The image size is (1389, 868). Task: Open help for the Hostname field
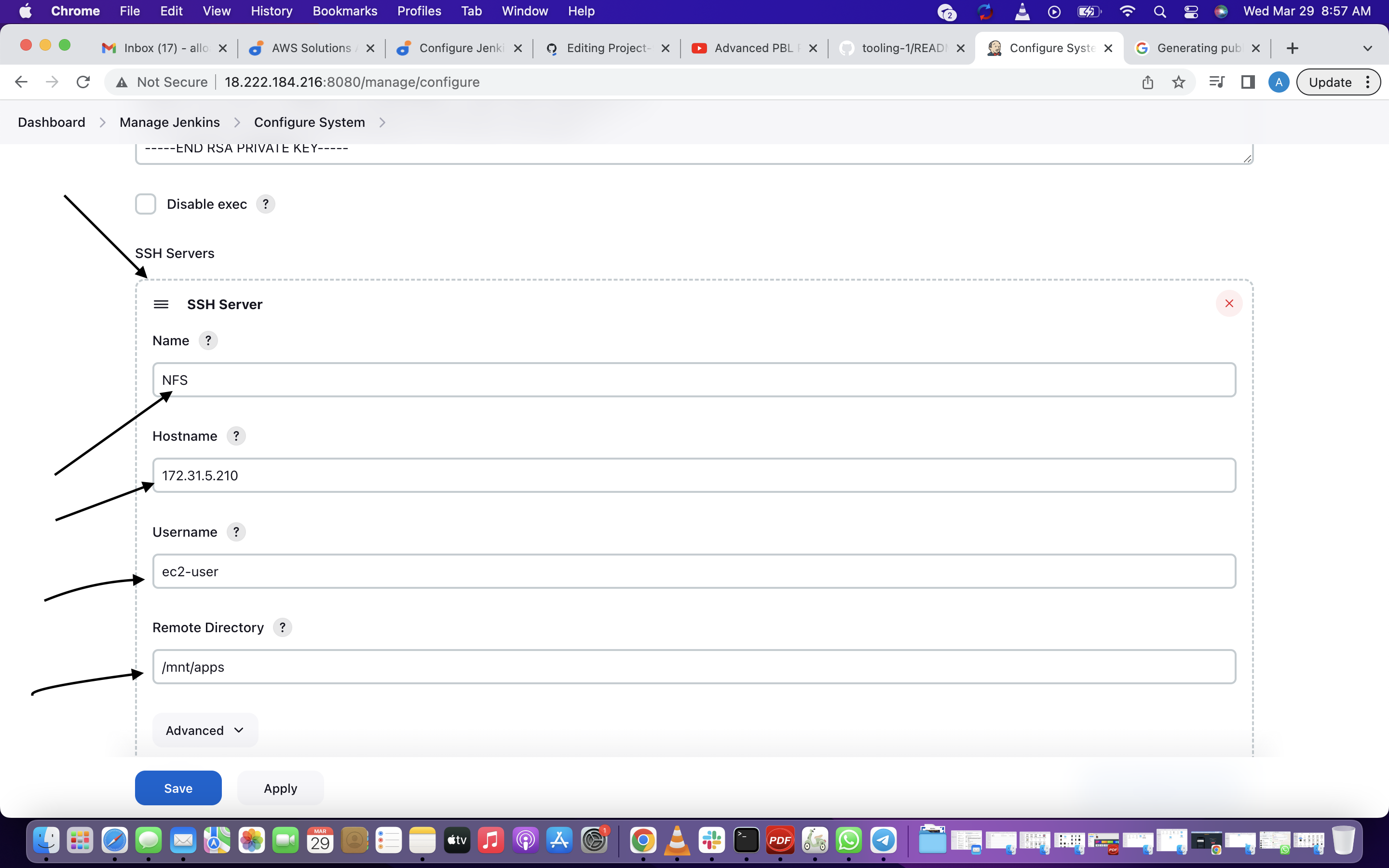click(236, 436)
